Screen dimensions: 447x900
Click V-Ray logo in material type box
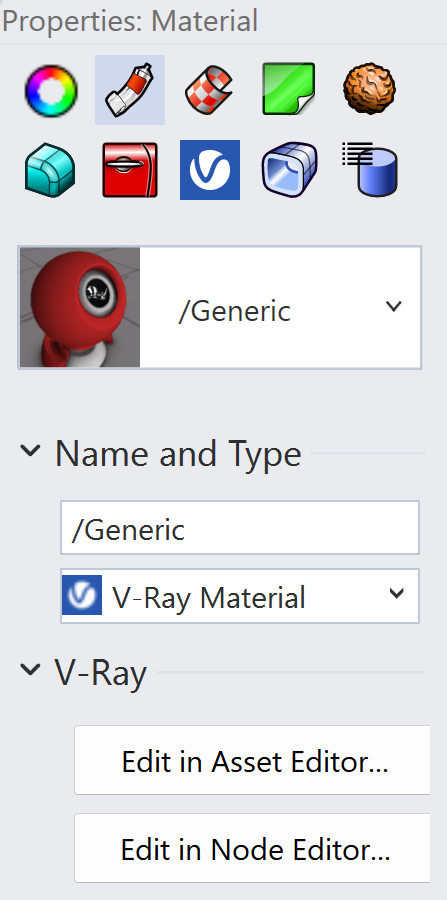(82, 595)
